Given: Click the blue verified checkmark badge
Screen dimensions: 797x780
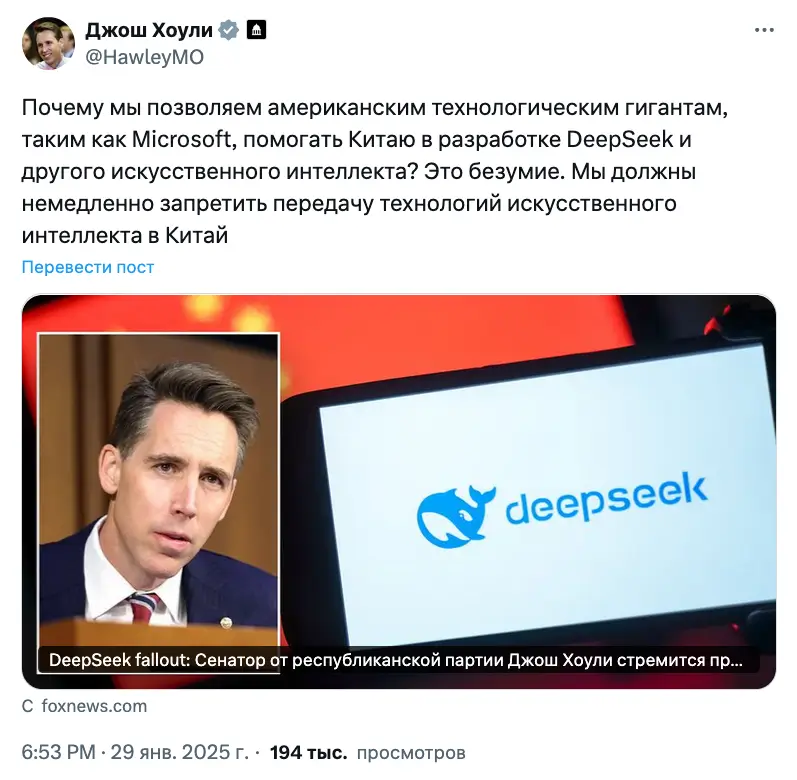Looking at the screenshot, I should pos(229,30).
